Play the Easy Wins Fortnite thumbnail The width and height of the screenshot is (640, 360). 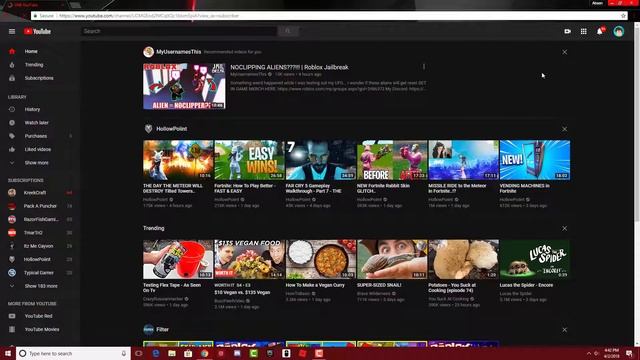click(249, 160)
